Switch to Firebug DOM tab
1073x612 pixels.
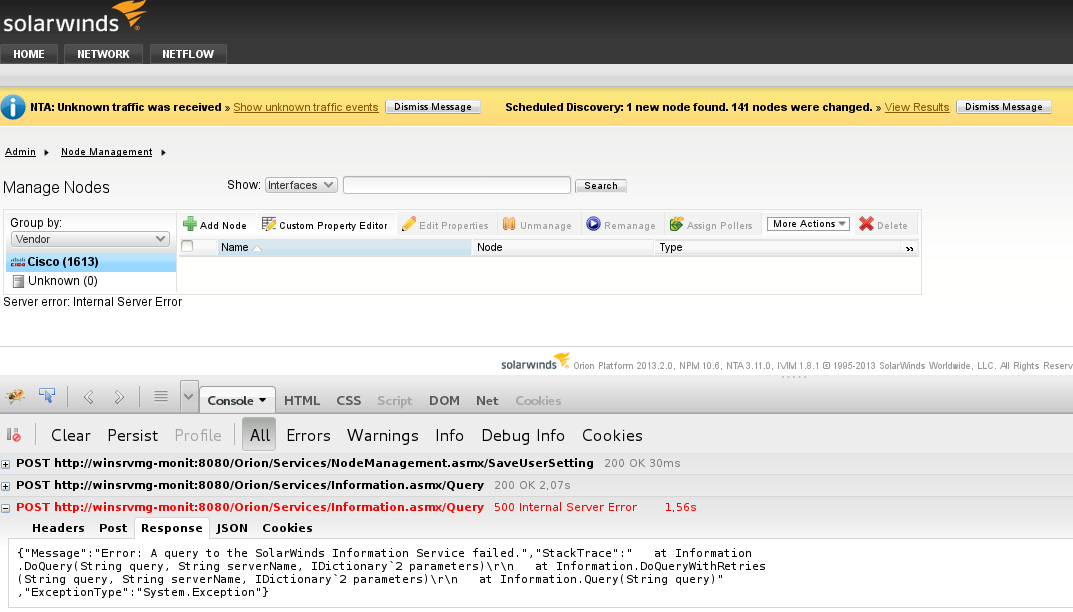pyautogui.click(x=444, y=400)
